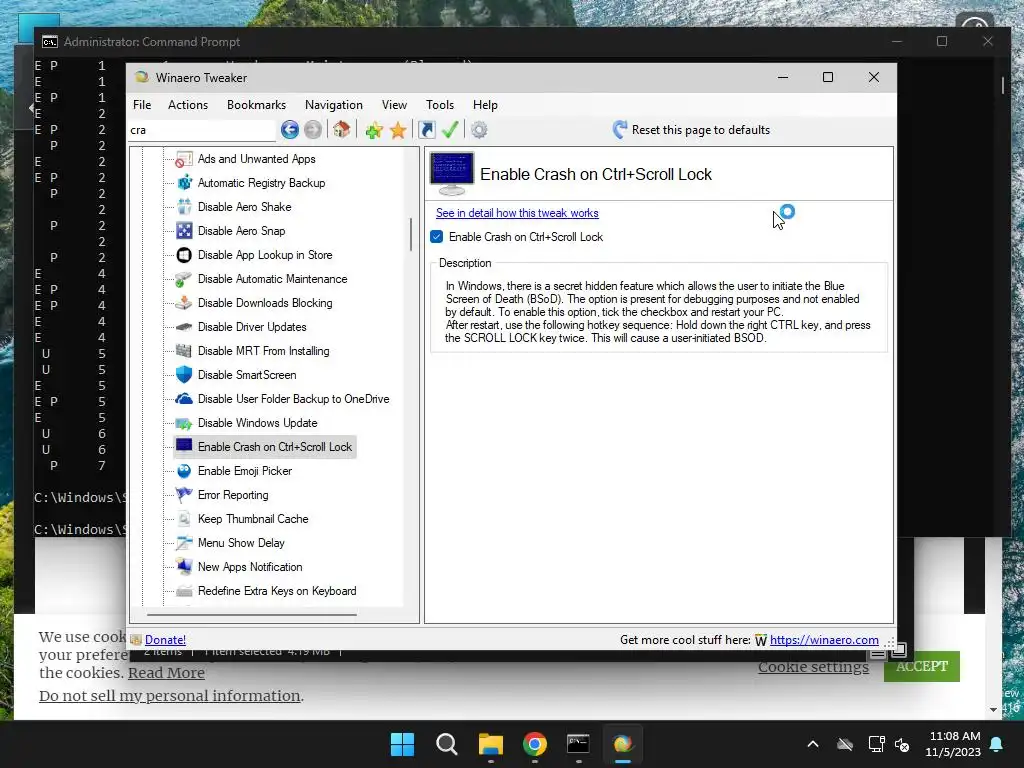Click the Back navigation arrow icon

click(x=290, y=130)
